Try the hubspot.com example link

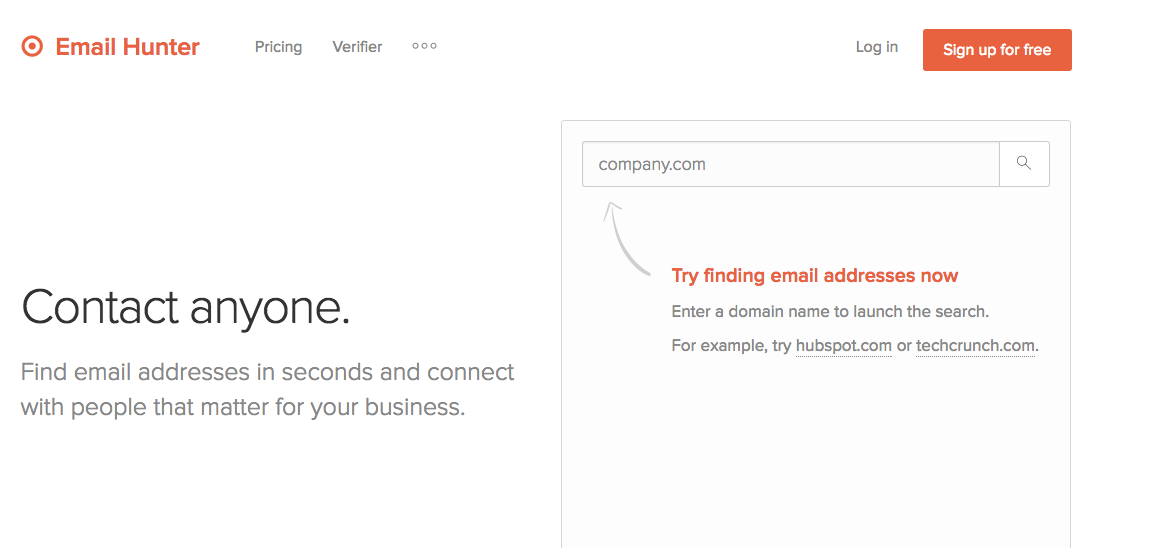pos(843,346)
